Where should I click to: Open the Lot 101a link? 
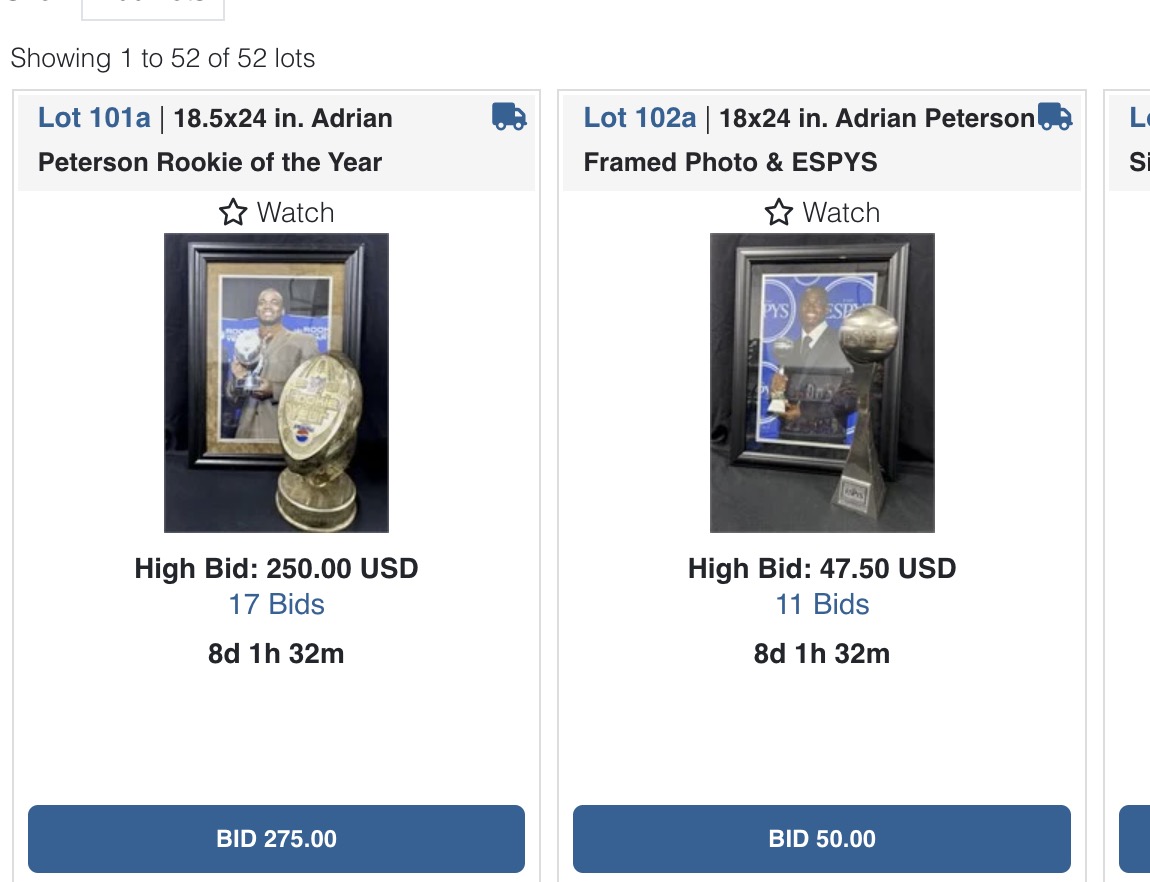coord(94,118)
